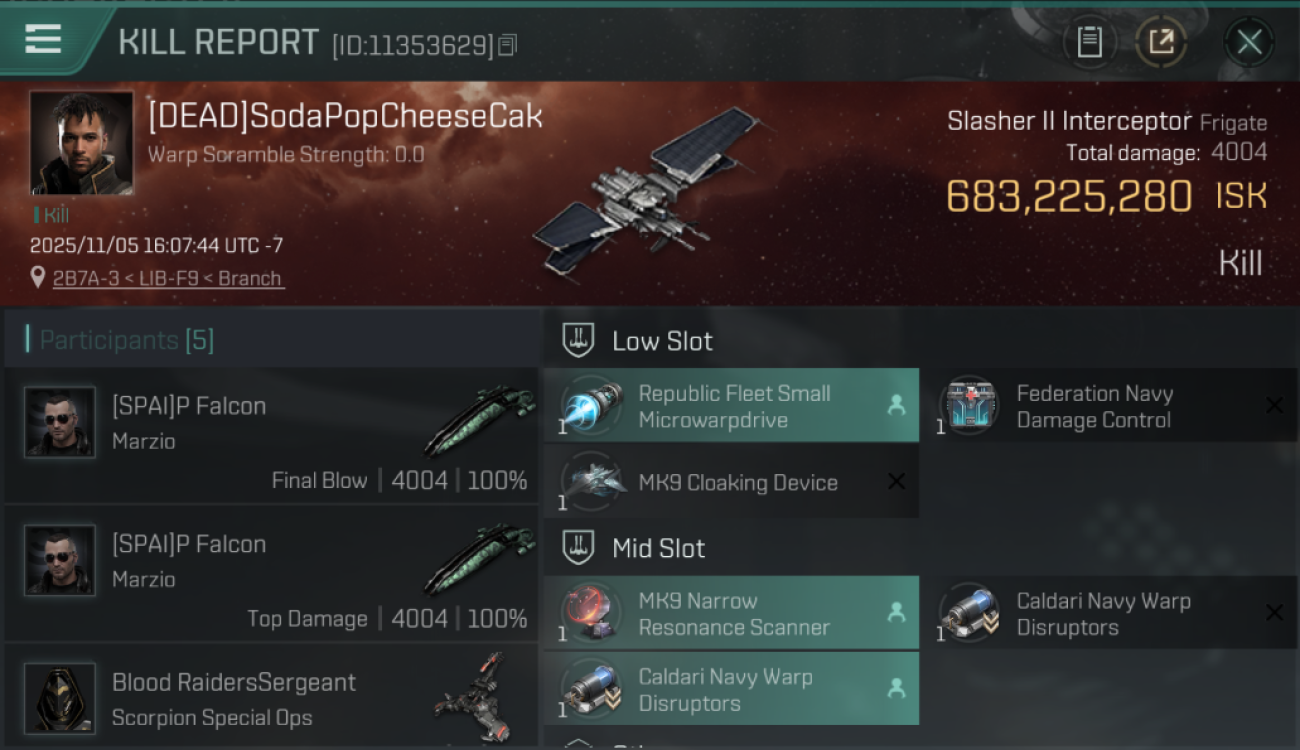The height and width of the screenshot is (750, 1300).
Task: Collapse the Low Slot section
Action: pyautogui.click(x=920, y=340)
